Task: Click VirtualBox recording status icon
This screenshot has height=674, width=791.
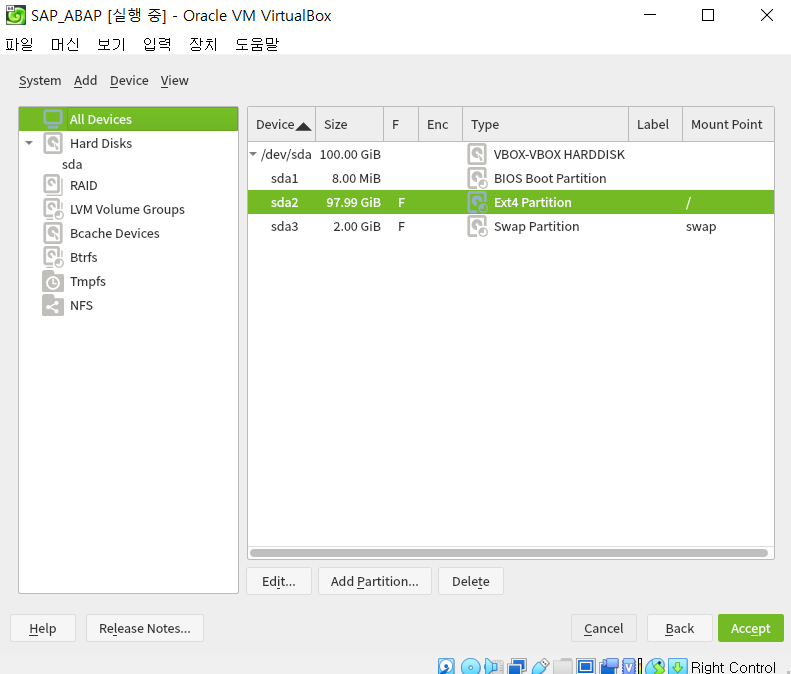Action: (x=609, y=666)
